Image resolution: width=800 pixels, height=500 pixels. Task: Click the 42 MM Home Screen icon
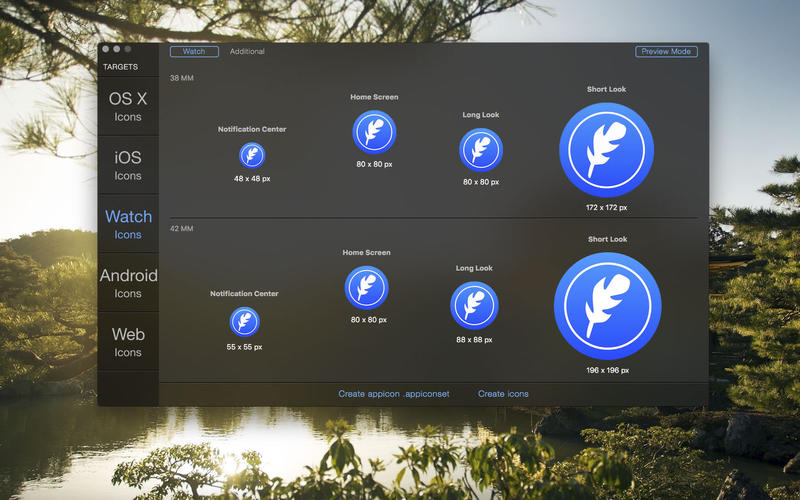(x=366, y=287)
